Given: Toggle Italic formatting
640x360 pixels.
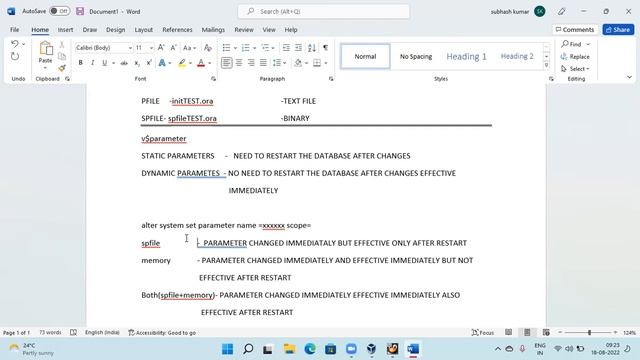Looking at the screenshot, I should [x=92, y=63].
